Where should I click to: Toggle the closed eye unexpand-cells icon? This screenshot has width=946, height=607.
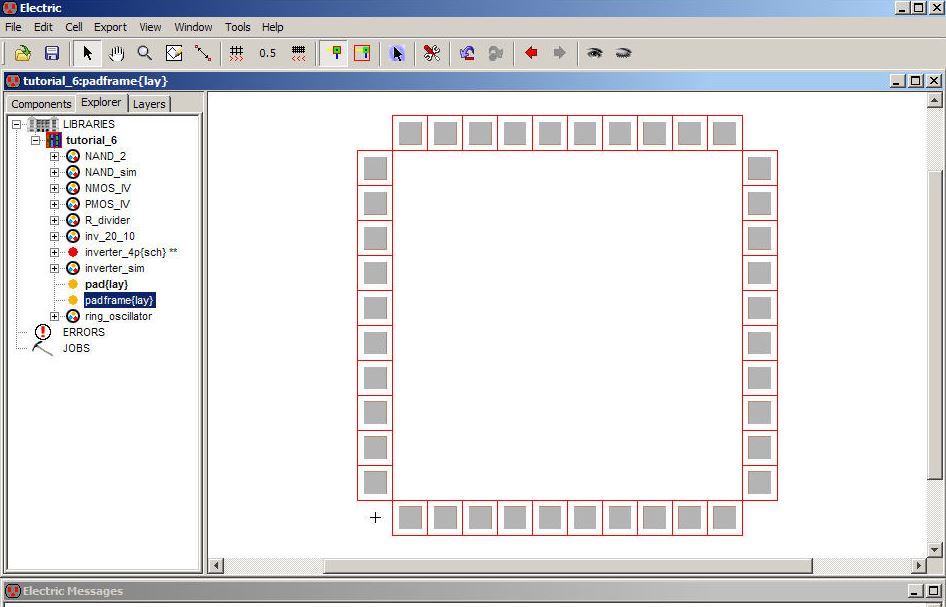[x=623, y=53]
